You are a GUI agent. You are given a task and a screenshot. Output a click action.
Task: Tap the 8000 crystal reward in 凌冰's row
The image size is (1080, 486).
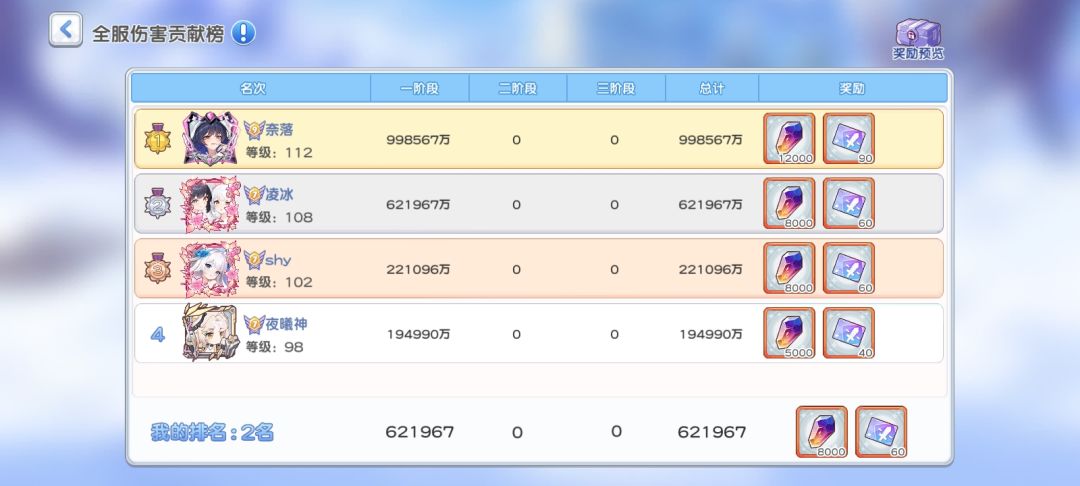(789, 203)
